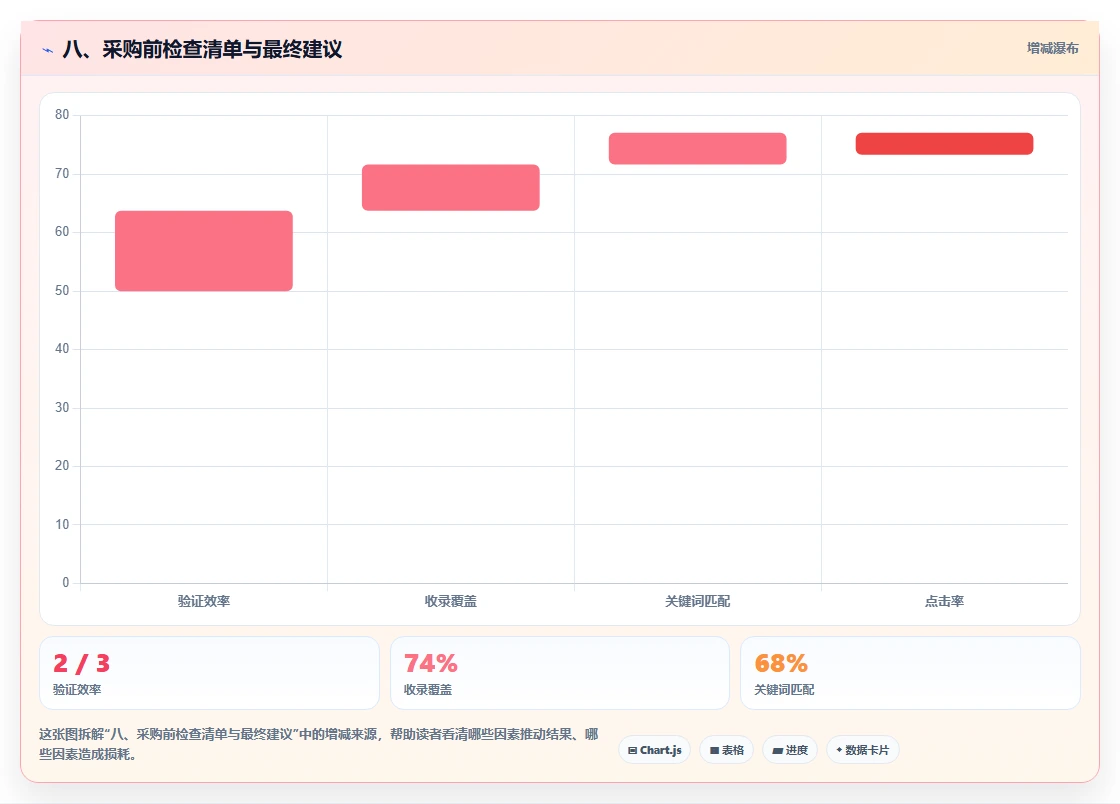Screen dimensions: 1120x804
Task: Select the 验证效率 waterfall bar
Action: pyautogui.click(x=204, y=251)
